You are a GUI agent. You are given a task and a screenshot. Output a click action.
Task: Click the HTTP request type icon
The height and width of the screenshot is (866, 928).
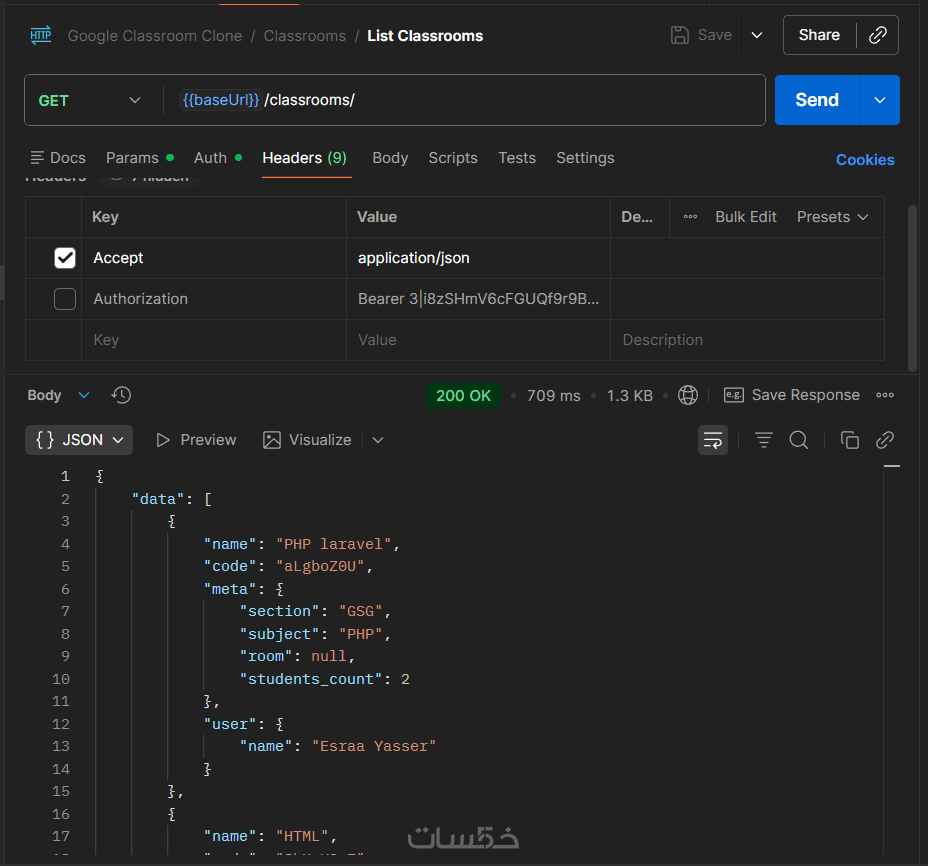point(41,36)
